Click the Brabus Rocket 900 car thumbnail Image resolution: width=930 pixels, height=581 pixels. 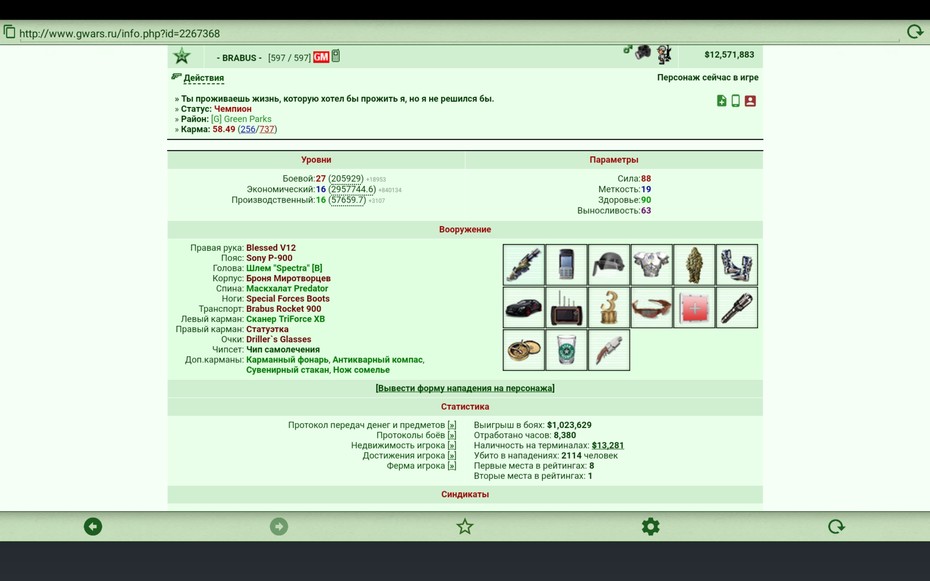524,308
